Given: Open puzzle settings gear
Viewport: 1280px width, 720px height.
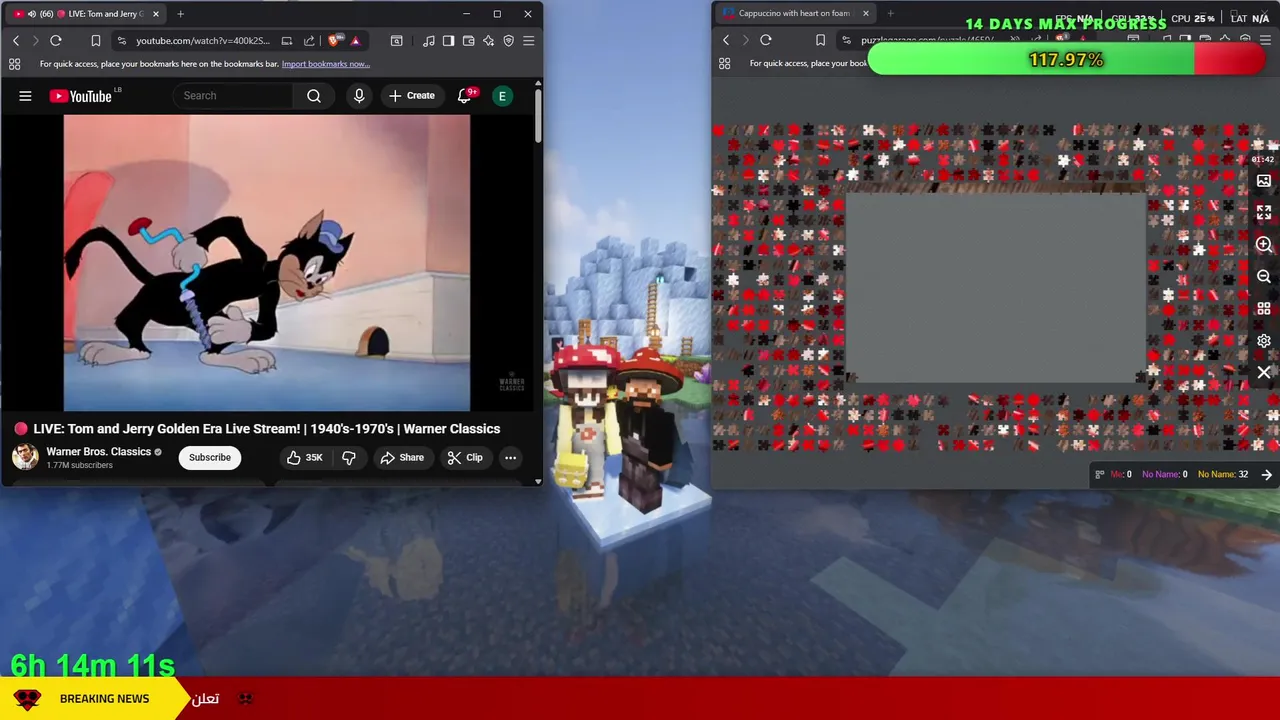Looking at the screenshot, I should [x=1264, y=341].
